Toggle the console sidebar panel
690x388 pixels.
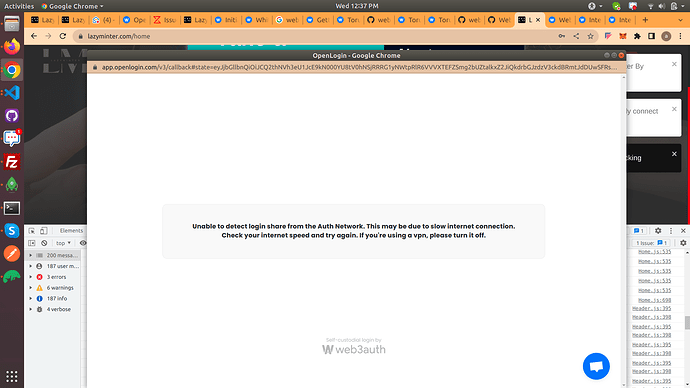32,243
